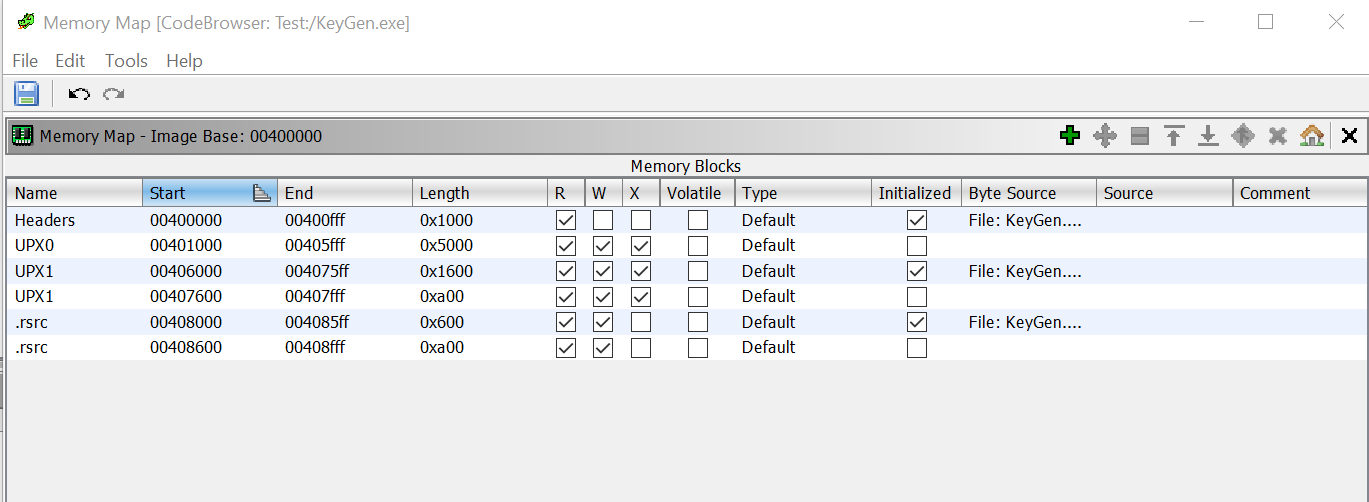1369x502 pixels.
Task: Select the UPX0 name cell
Action: (x=75, y=245)
